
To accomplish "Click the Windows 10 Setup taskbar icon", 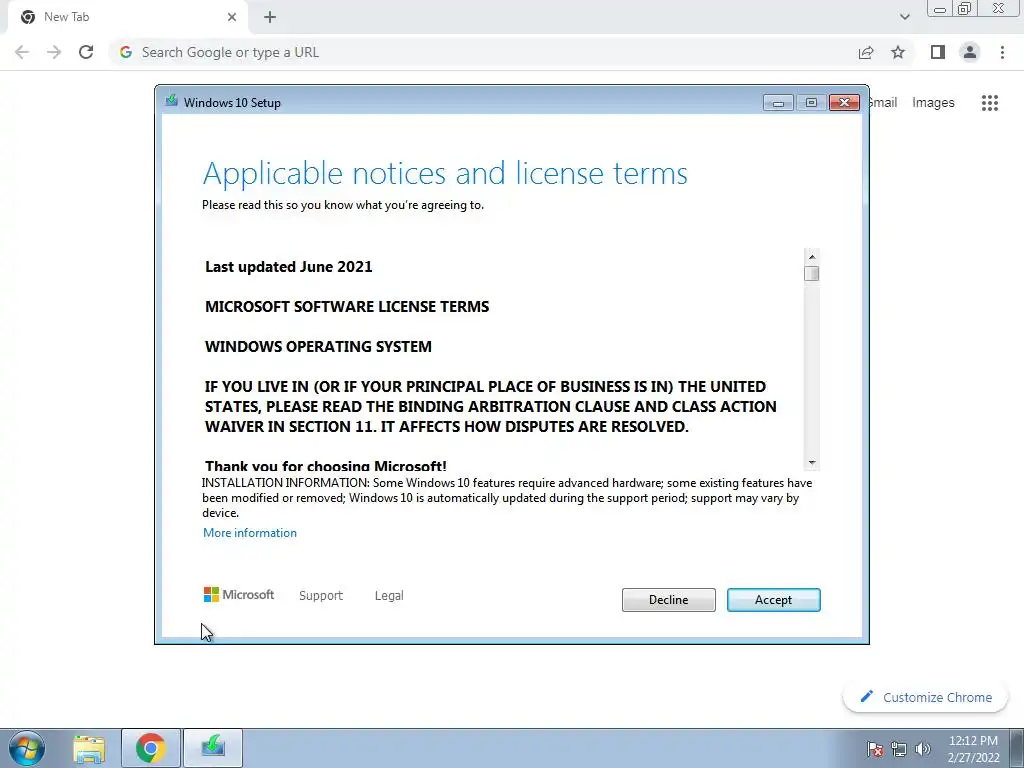I will tap(213, 748).
